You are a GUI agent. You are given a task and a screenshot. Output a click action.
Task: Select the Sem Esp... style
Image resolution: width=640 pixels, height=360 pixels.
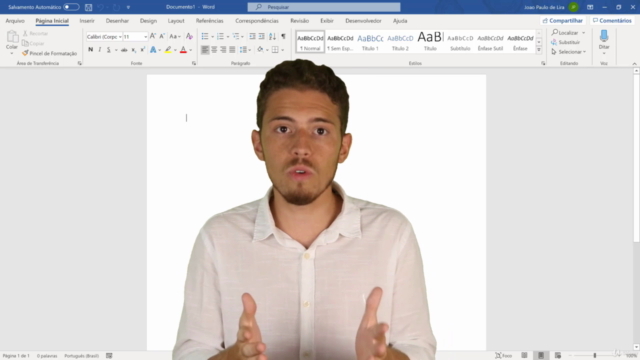340,41
